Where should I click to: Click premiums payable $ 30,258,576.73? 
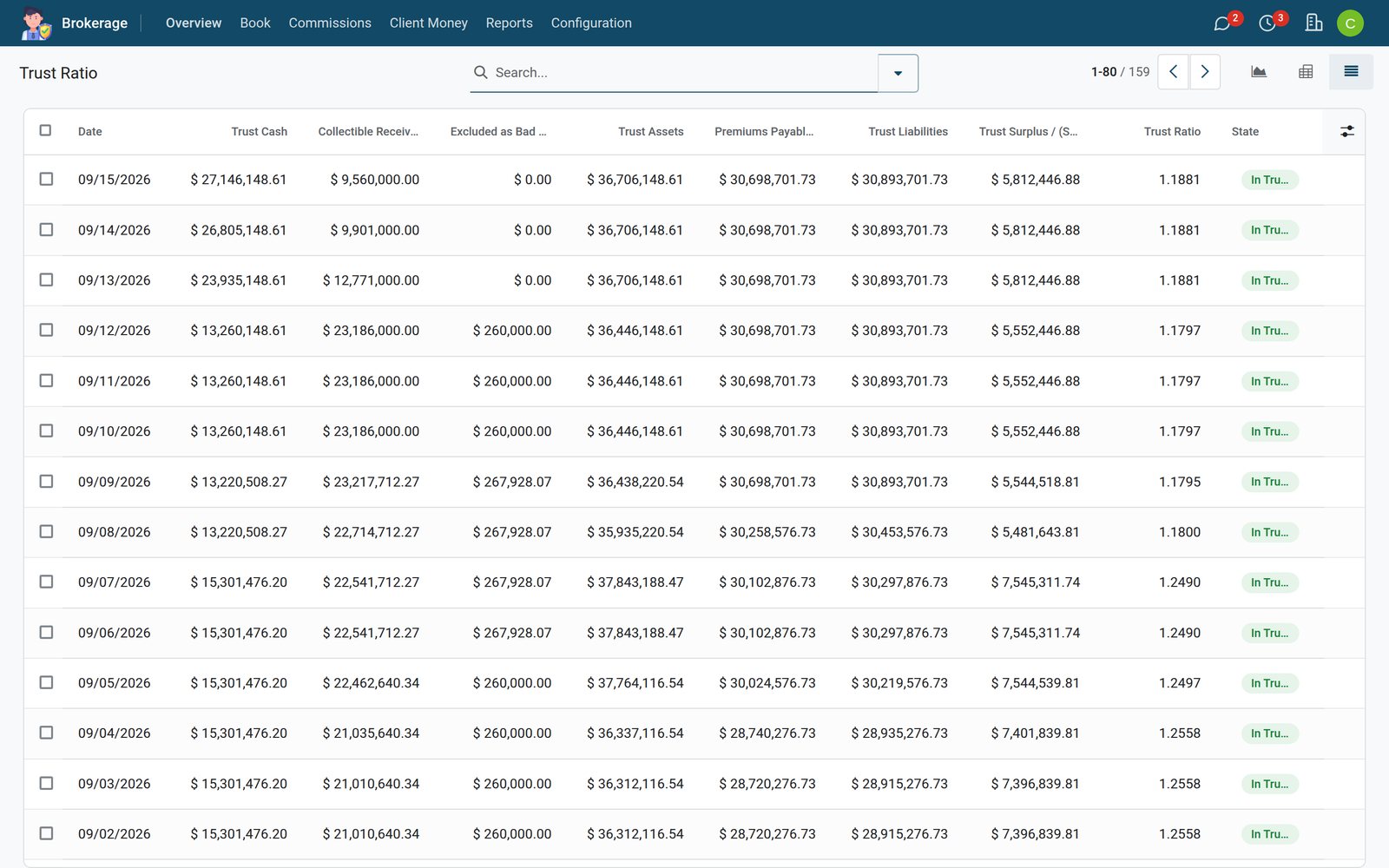[767, 532]
